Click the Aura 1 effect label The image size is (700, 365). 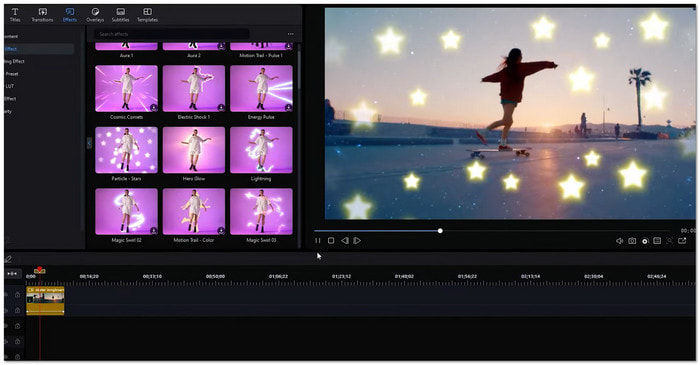tap(126, 55)
